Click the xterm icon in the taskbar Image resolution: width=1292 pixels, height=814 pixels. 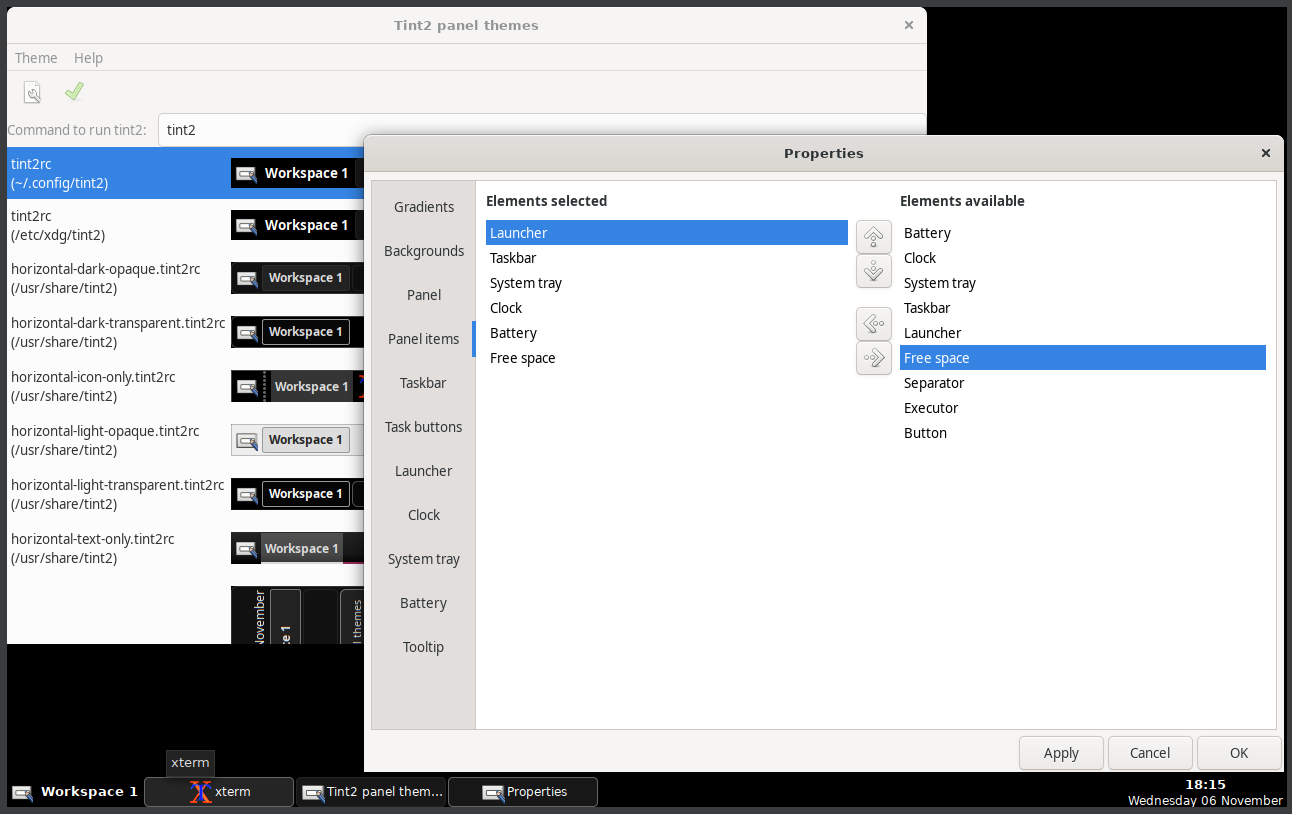(202, 791)
